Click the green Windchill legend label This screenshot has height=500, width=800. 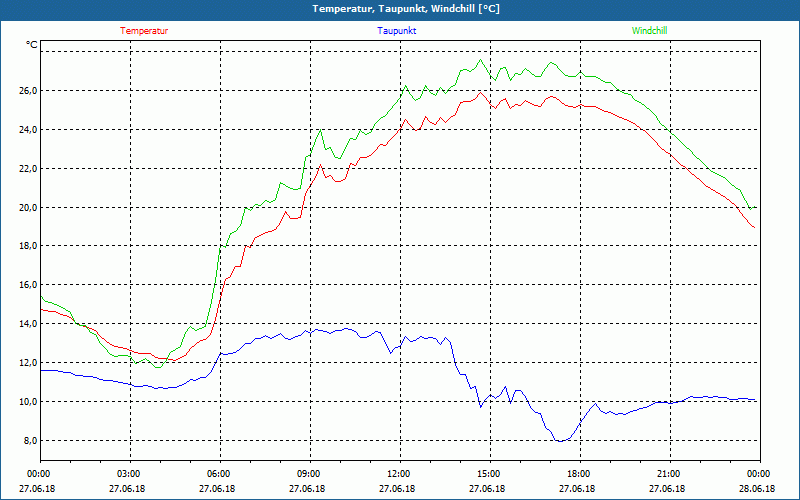tap(649, 31)
